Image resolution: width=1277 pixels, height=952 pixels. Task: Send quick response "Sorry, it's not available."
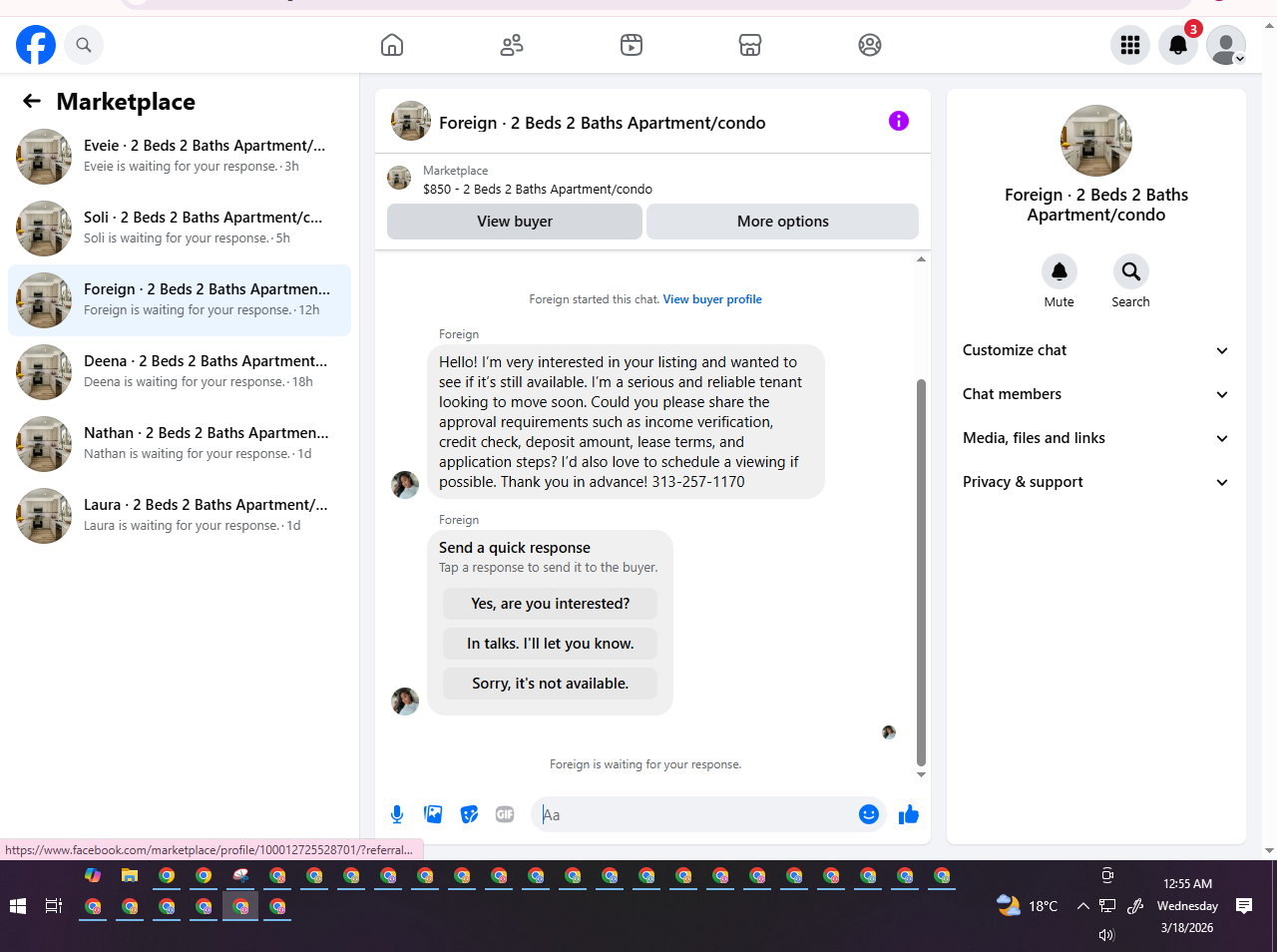[551, 684]
